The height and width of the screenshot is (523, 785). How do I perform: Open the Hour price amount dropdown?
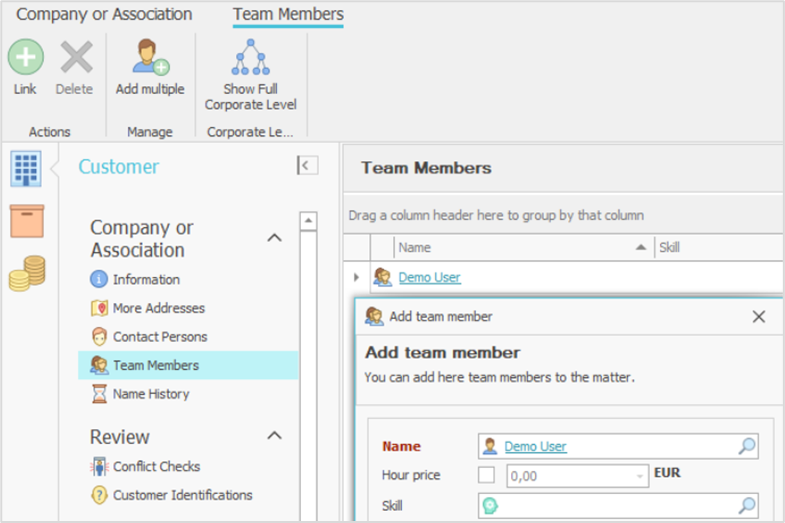(x=640, y=476)
